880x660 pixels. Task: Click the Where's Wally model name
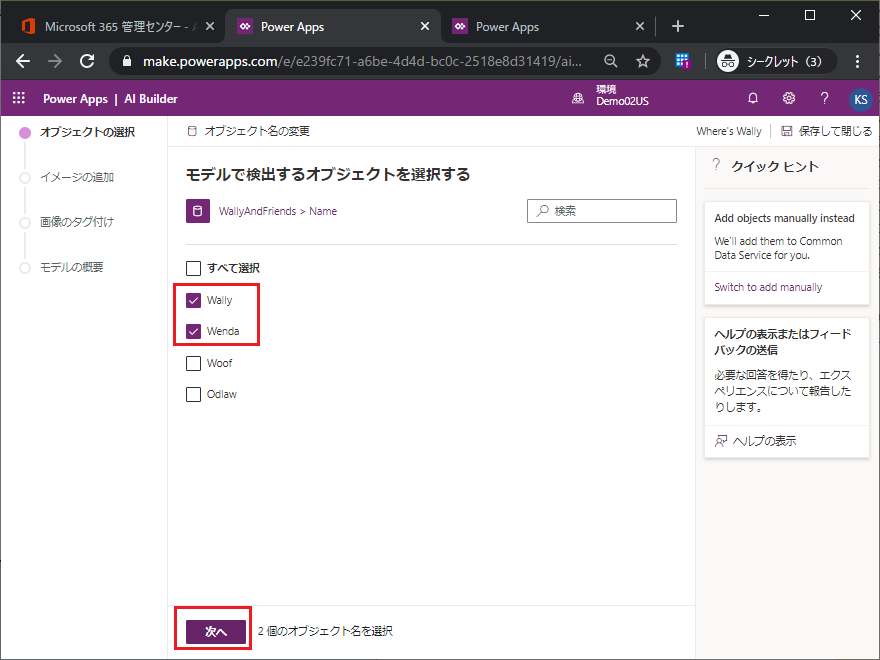pos(728,131)
